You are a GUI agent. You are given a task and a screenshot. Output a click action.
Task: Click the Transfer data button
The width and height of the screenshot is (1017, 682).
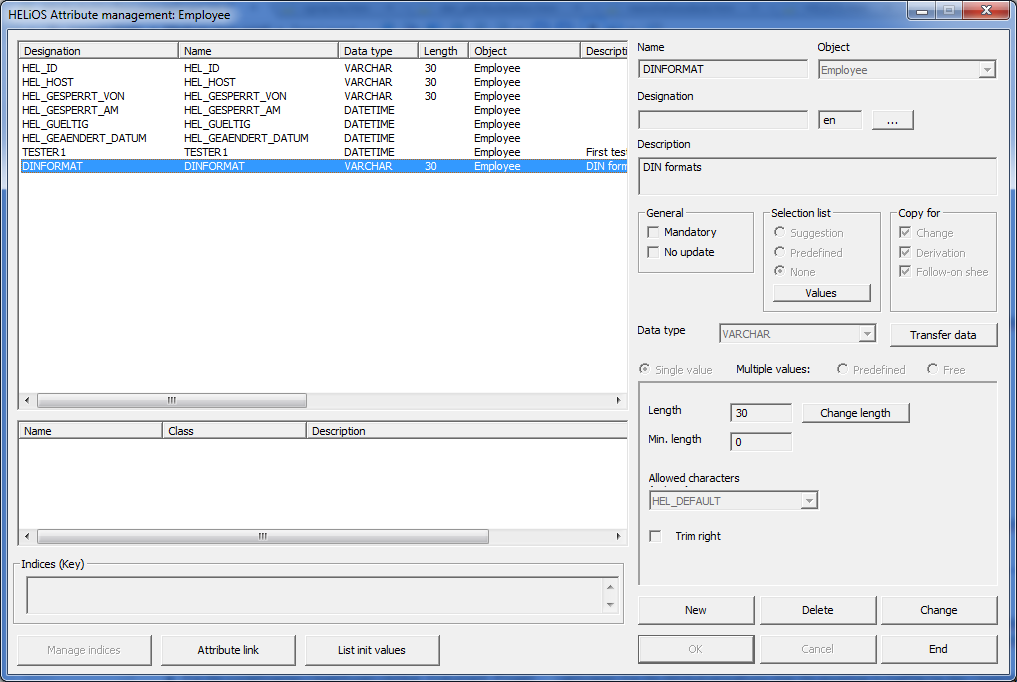click(x=938, y=335)
